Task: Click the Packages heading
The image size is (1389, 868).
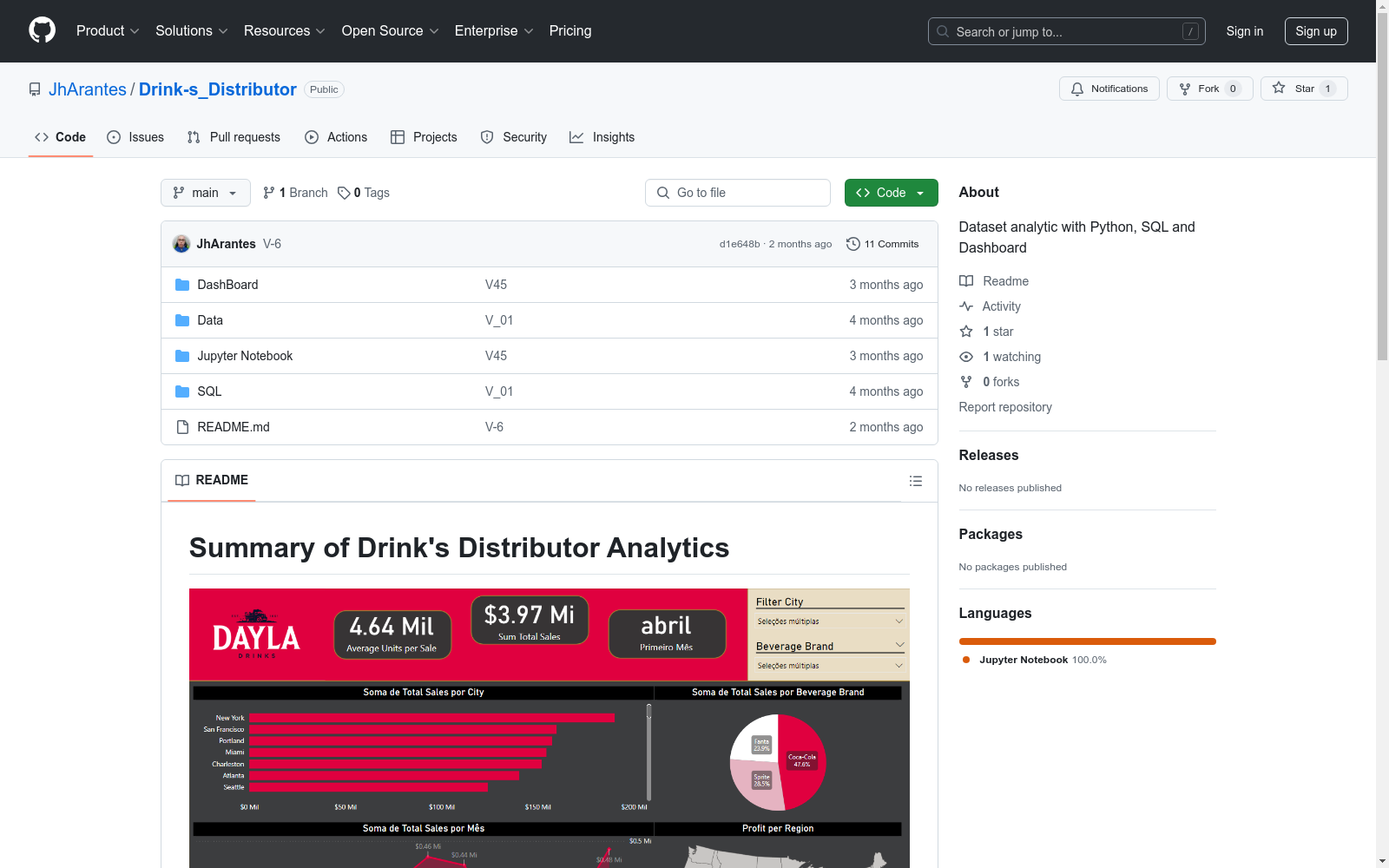Action: click(991, 534)
